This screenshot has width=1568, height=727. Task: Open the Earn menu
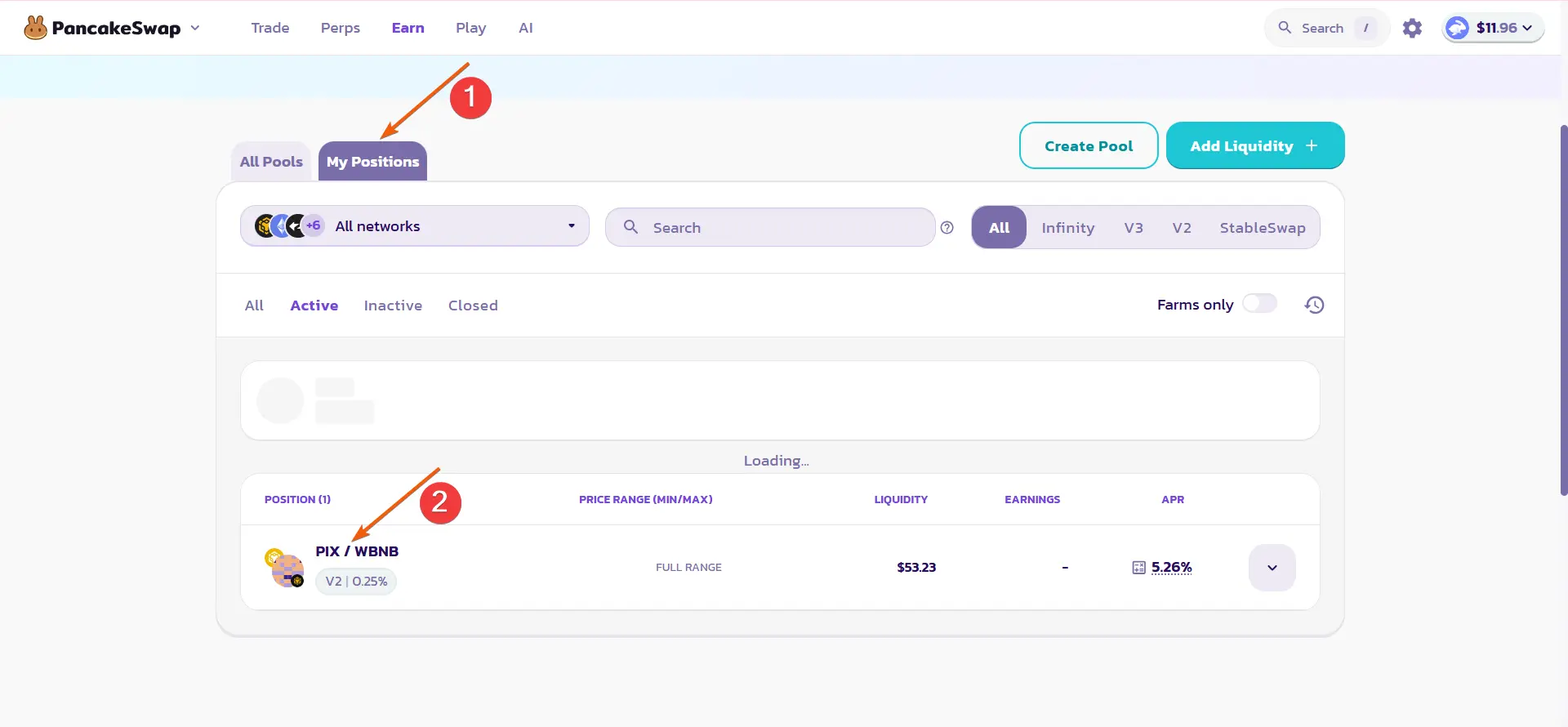pyautogui.click(x=408, y=28)
